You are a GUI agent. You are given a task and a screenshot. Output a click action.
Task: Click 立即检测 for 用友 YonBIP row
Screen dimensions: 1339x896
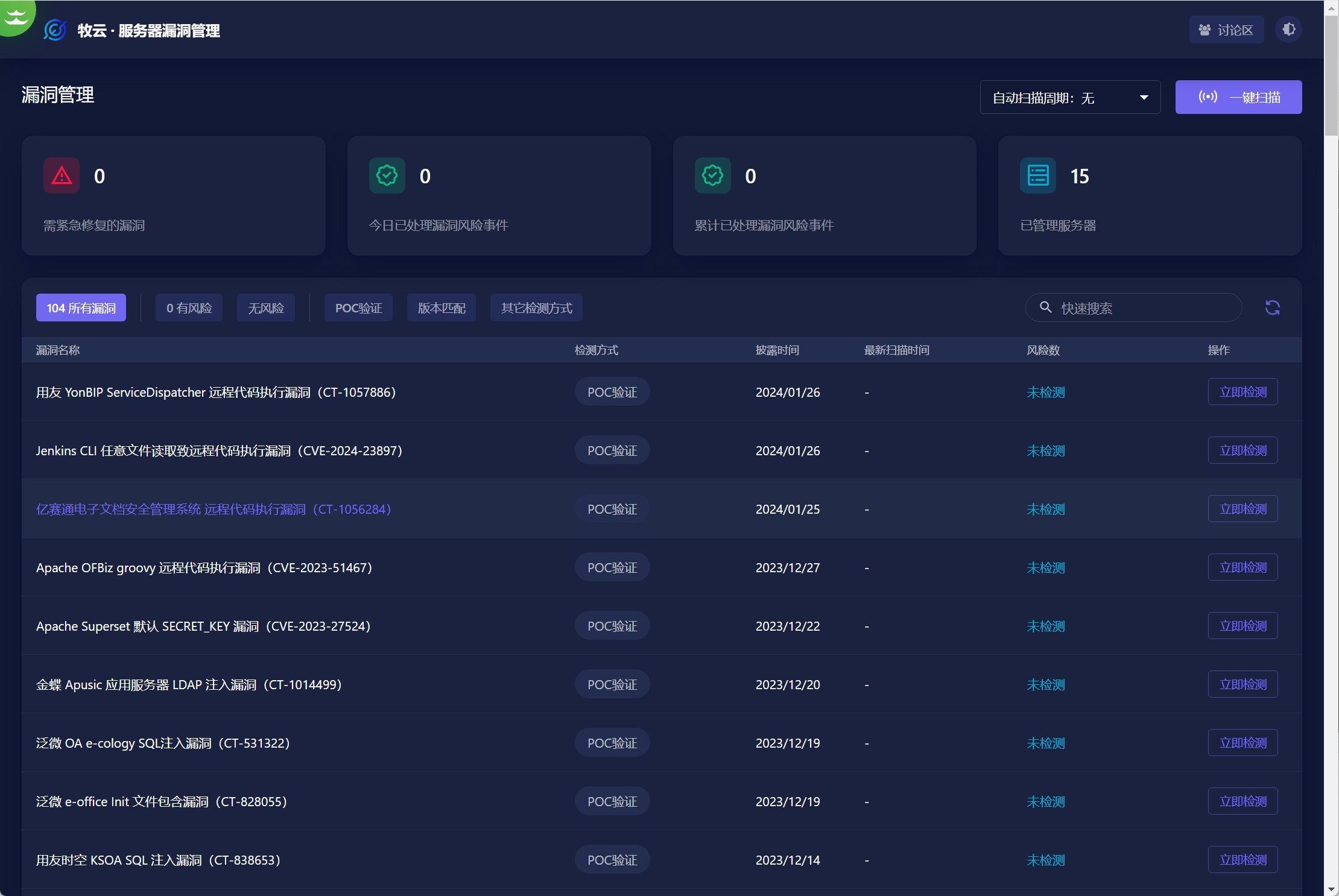pos(1243,392)
